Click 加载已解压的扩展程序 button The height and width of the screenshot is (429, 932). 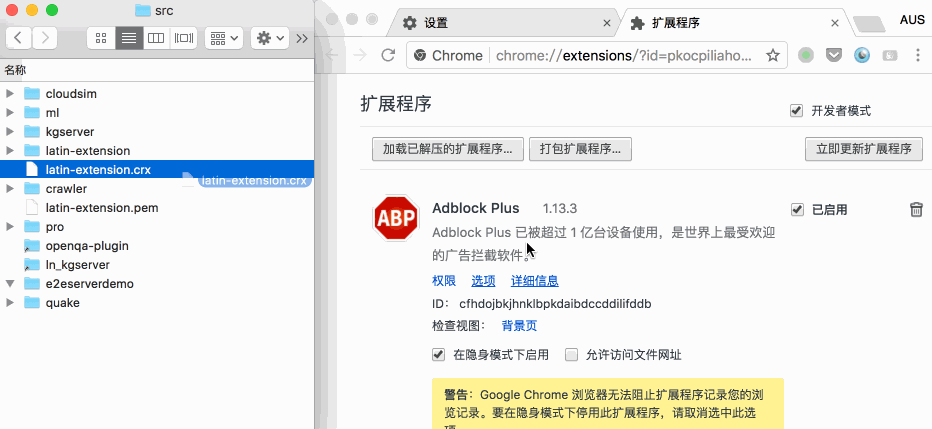(448, 149)
